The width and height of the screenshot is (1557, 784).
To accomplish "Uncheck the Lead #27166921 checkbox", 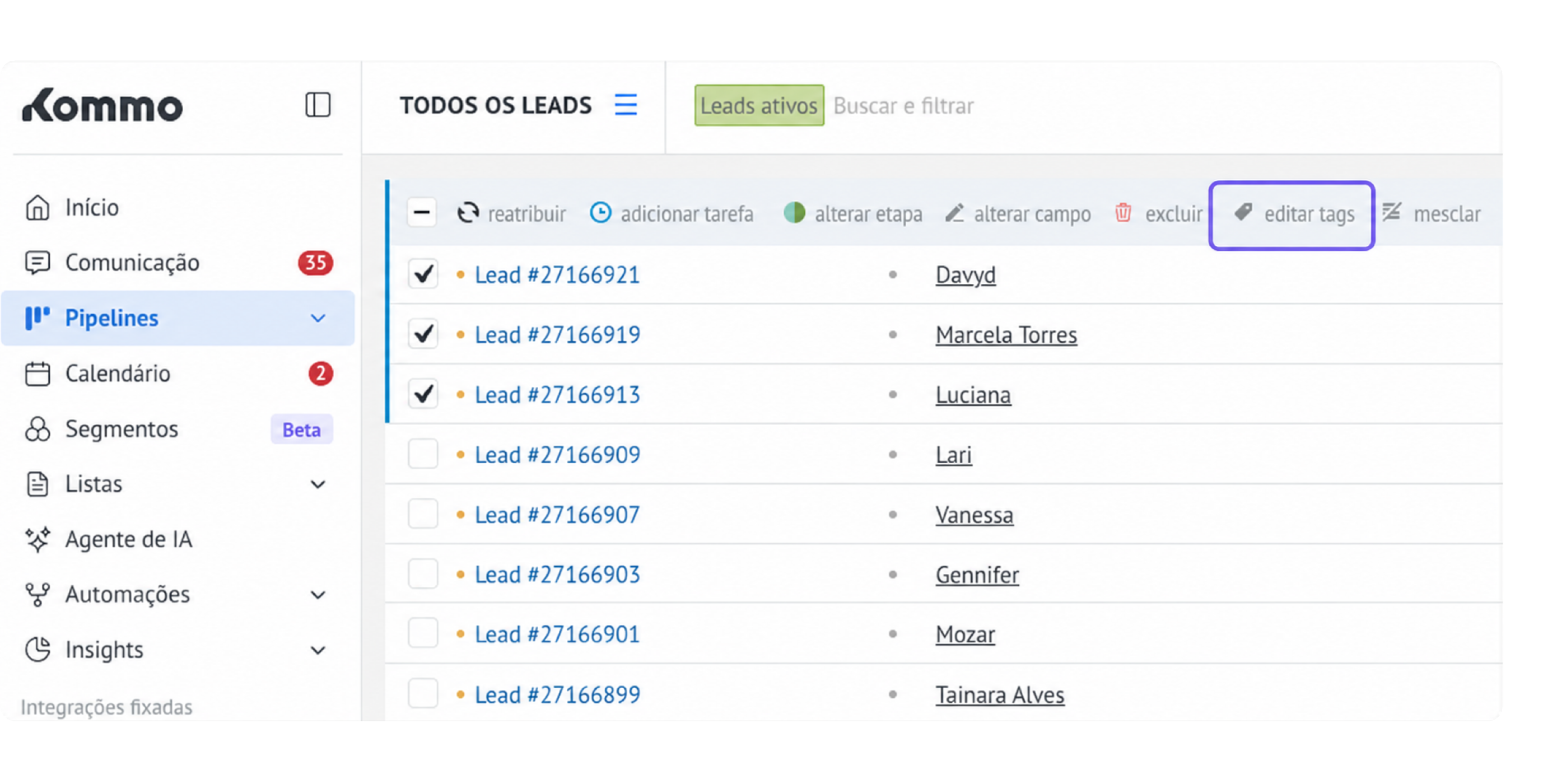I will 423,274.
